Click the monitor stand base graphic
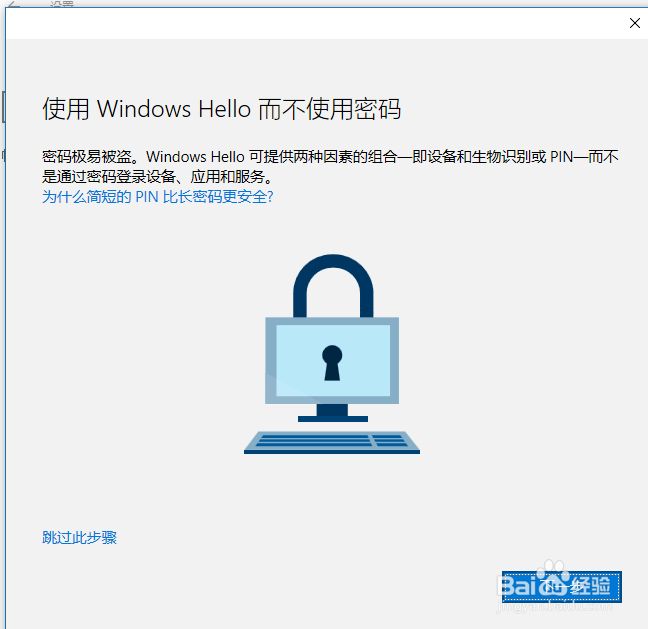 (333, 419)
